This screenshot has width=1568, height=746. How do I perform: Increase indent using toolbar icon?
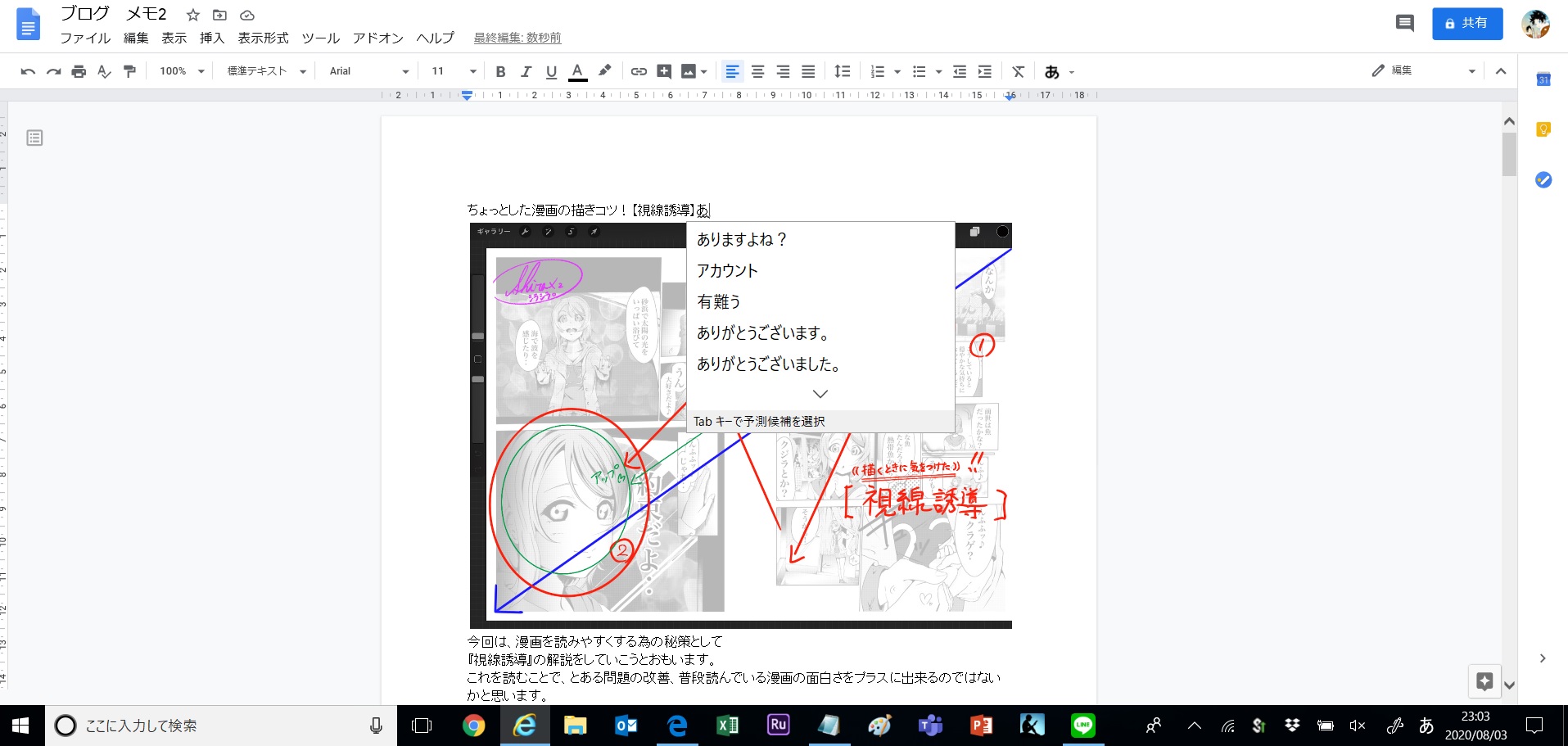985,71
